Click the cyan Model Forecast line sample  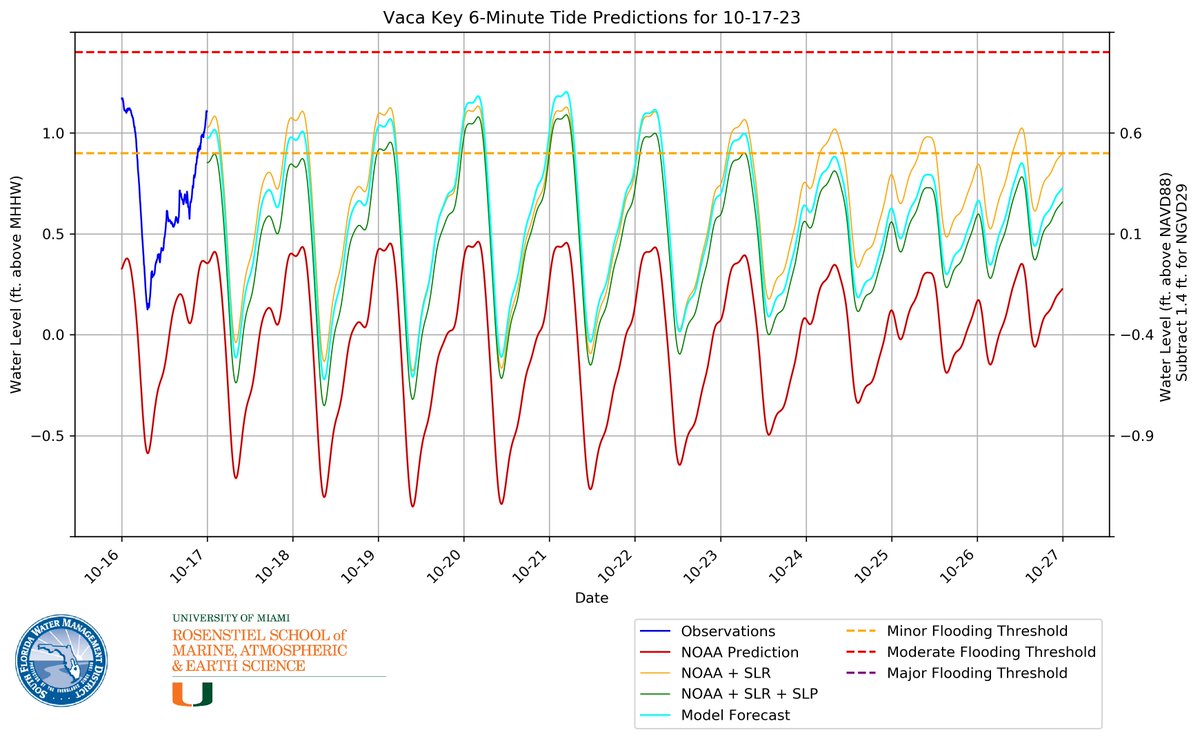[x=655, y=716]
